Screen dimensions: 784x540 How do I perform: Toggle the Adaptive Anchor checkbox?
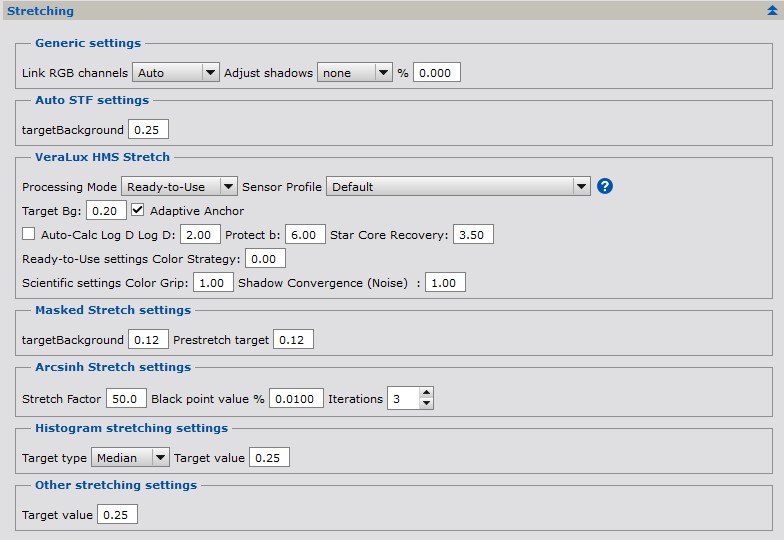138,211
